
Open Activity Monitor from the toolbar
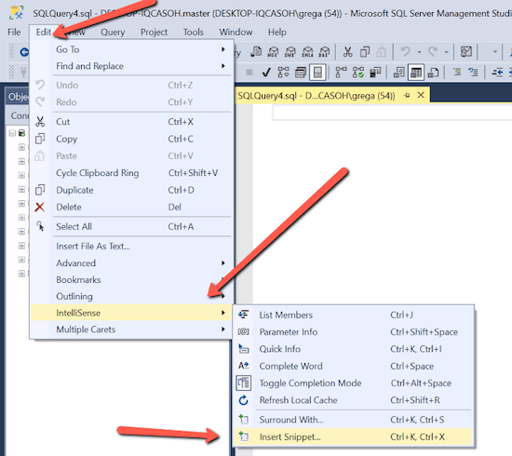466,52
